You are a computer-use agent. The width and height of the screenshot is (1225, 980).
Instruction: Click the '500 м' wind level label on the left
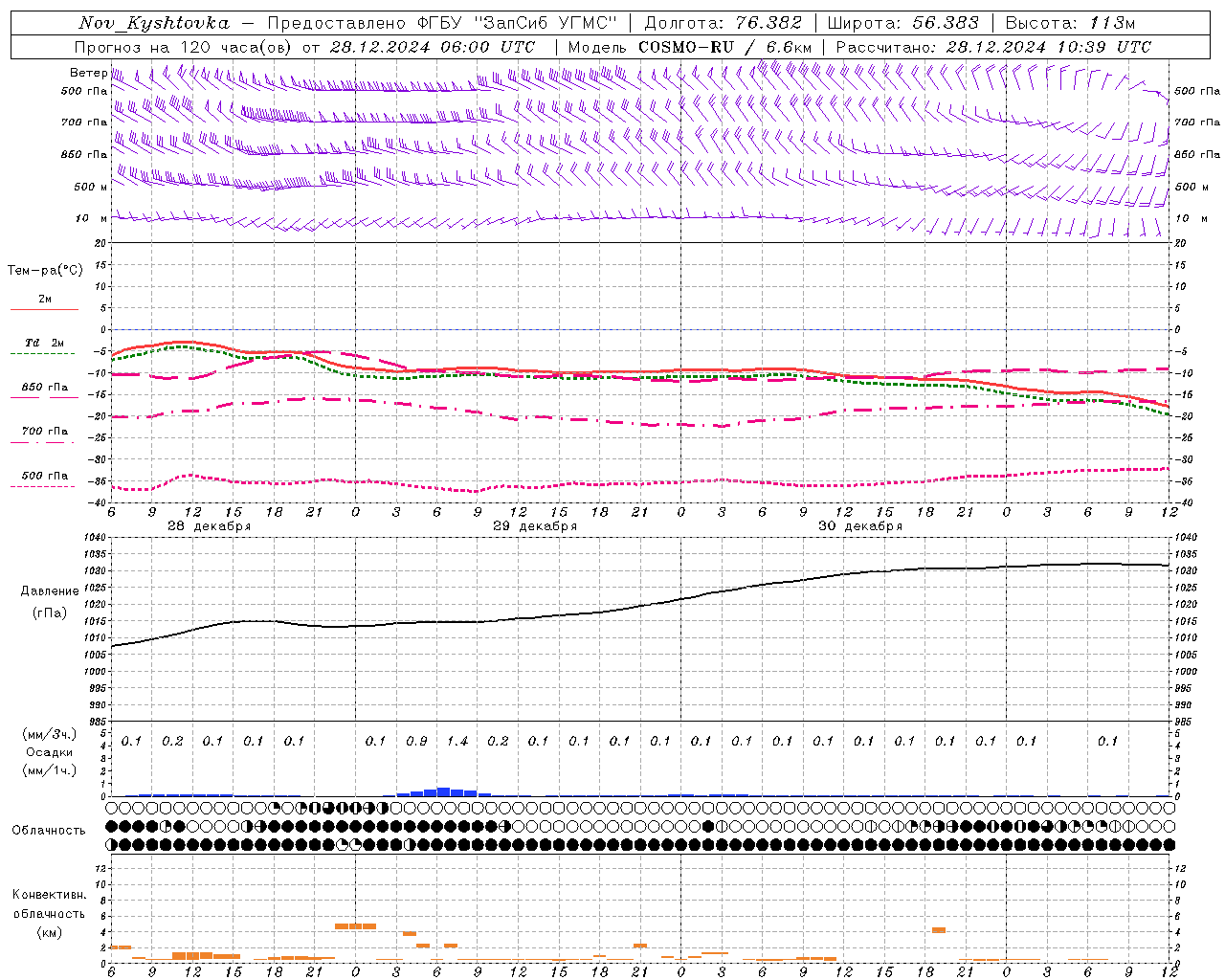pos(91,187)
